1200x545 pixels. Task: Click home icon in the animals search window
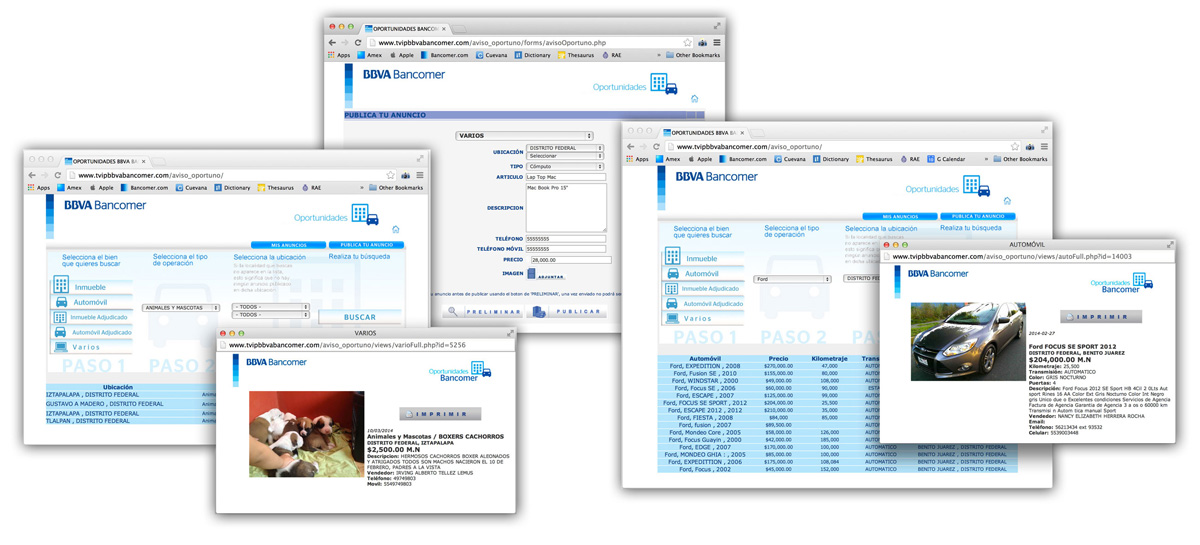(395, 230)
